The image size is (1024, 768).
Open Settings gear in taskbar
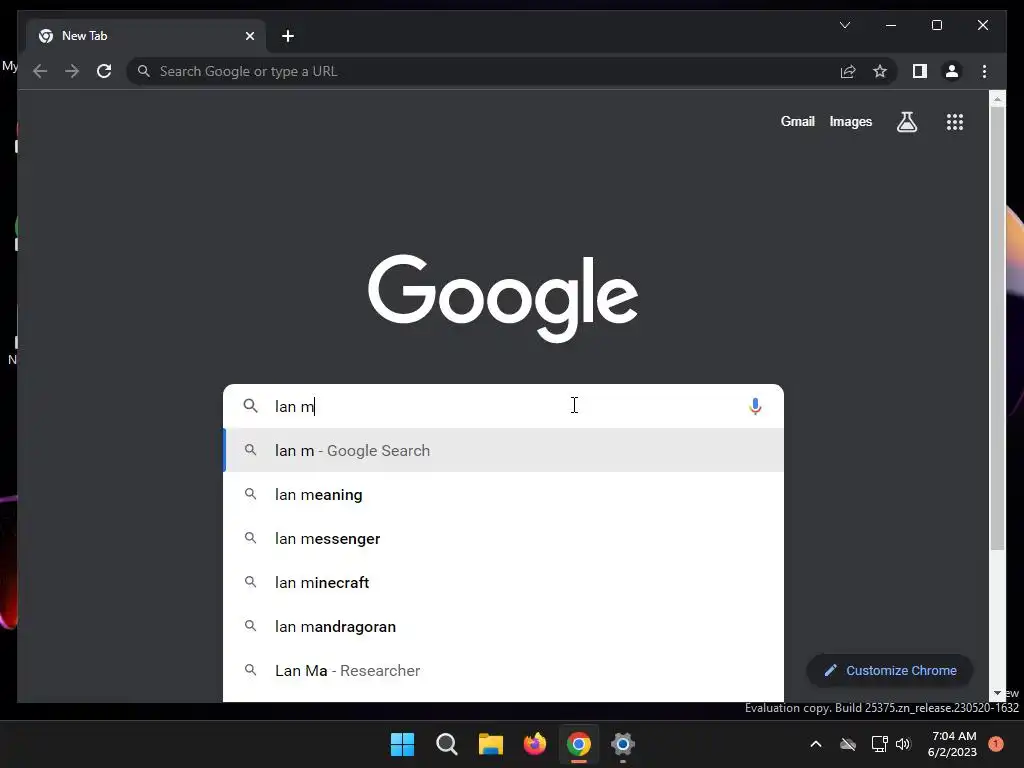point(623,744)
